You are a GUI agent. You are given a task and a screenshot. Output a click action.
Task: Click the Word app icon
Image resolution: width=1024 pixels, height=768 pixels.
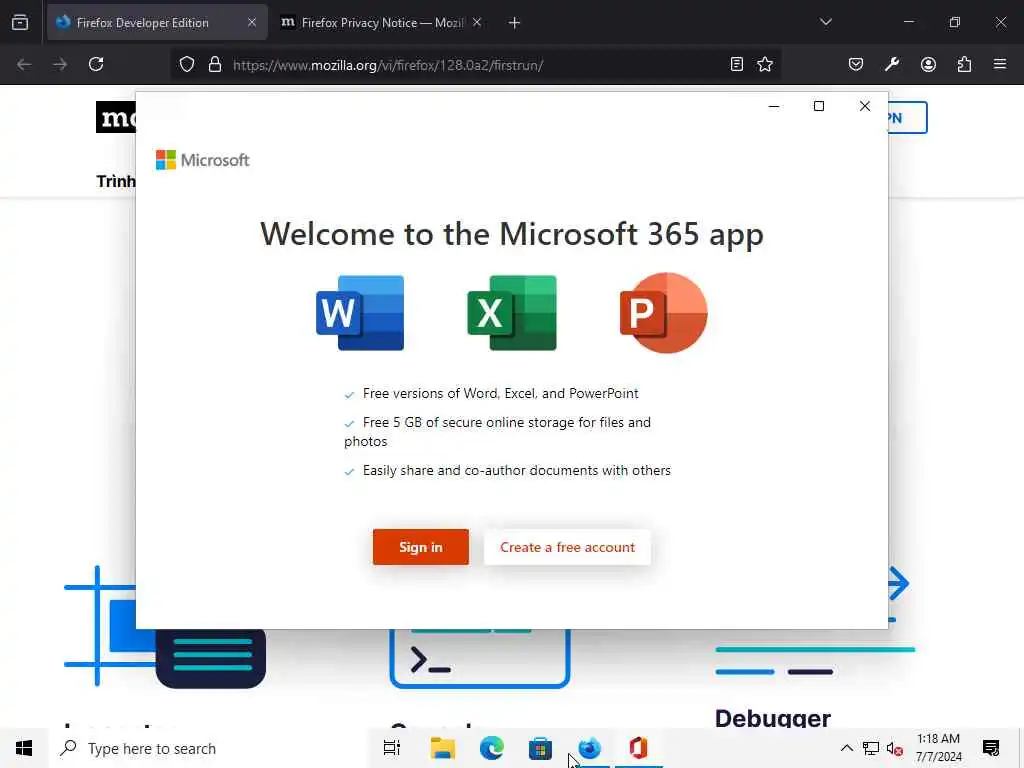[360, 313]
